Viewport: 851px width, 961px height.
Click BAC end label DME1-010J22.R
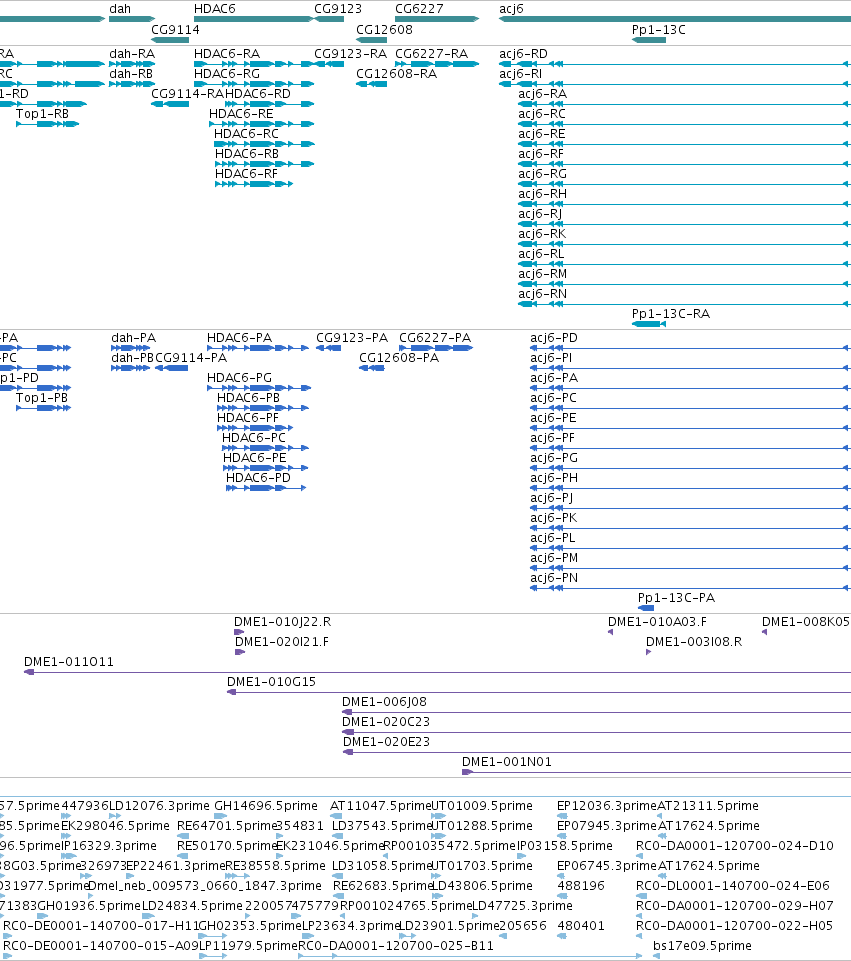pos(282,621)
